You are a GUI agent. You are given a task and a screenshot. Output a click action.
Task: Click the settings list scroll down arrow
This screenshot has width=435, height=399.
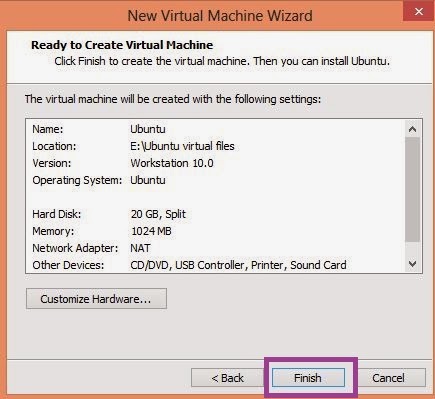coord(412,264)
